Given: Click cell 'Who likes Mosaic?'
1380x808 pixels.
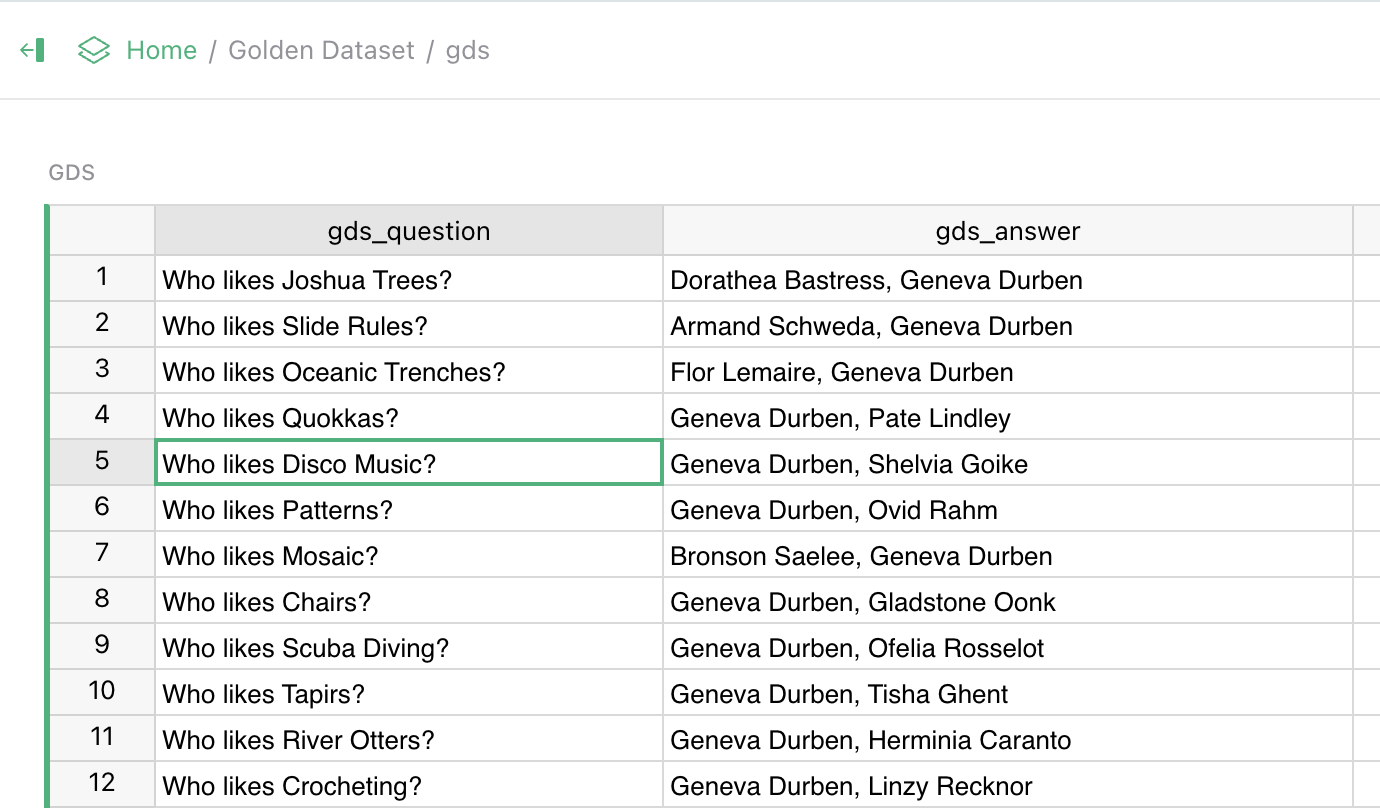Looking at the screenshot, I should point(409,555).
